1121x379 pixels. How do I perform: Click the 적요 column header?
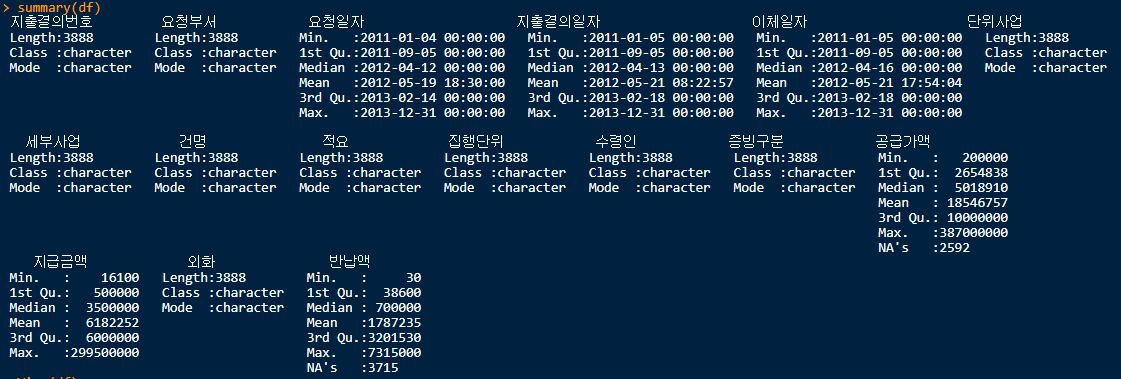pos(336,142)
